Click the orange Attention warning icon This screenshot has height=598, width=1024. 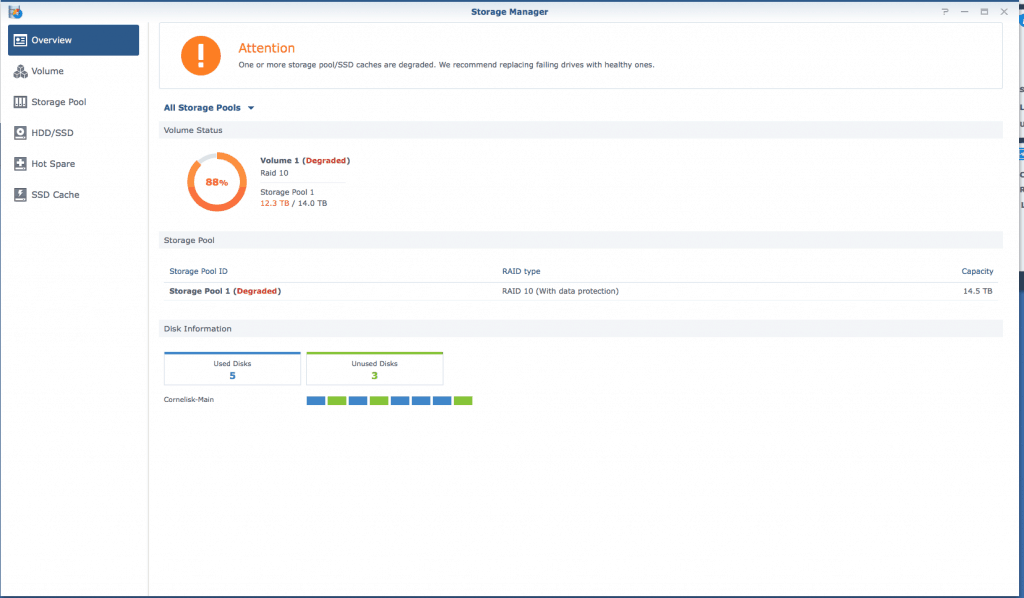pos(200,56)
